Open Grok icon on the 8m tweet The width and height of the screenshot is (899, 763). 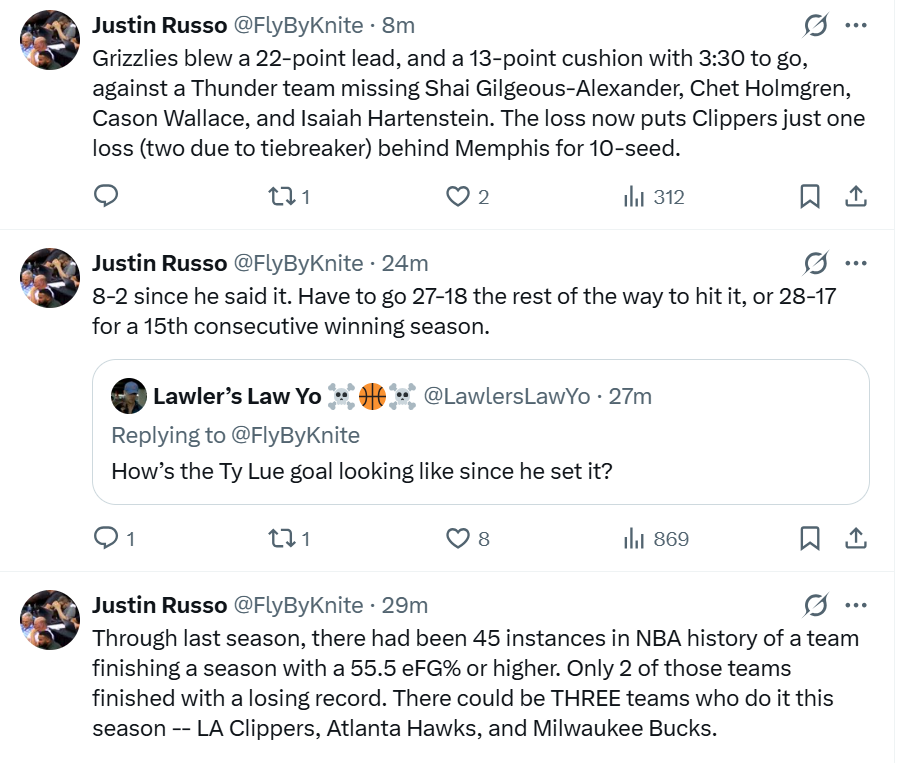point(816,25)
